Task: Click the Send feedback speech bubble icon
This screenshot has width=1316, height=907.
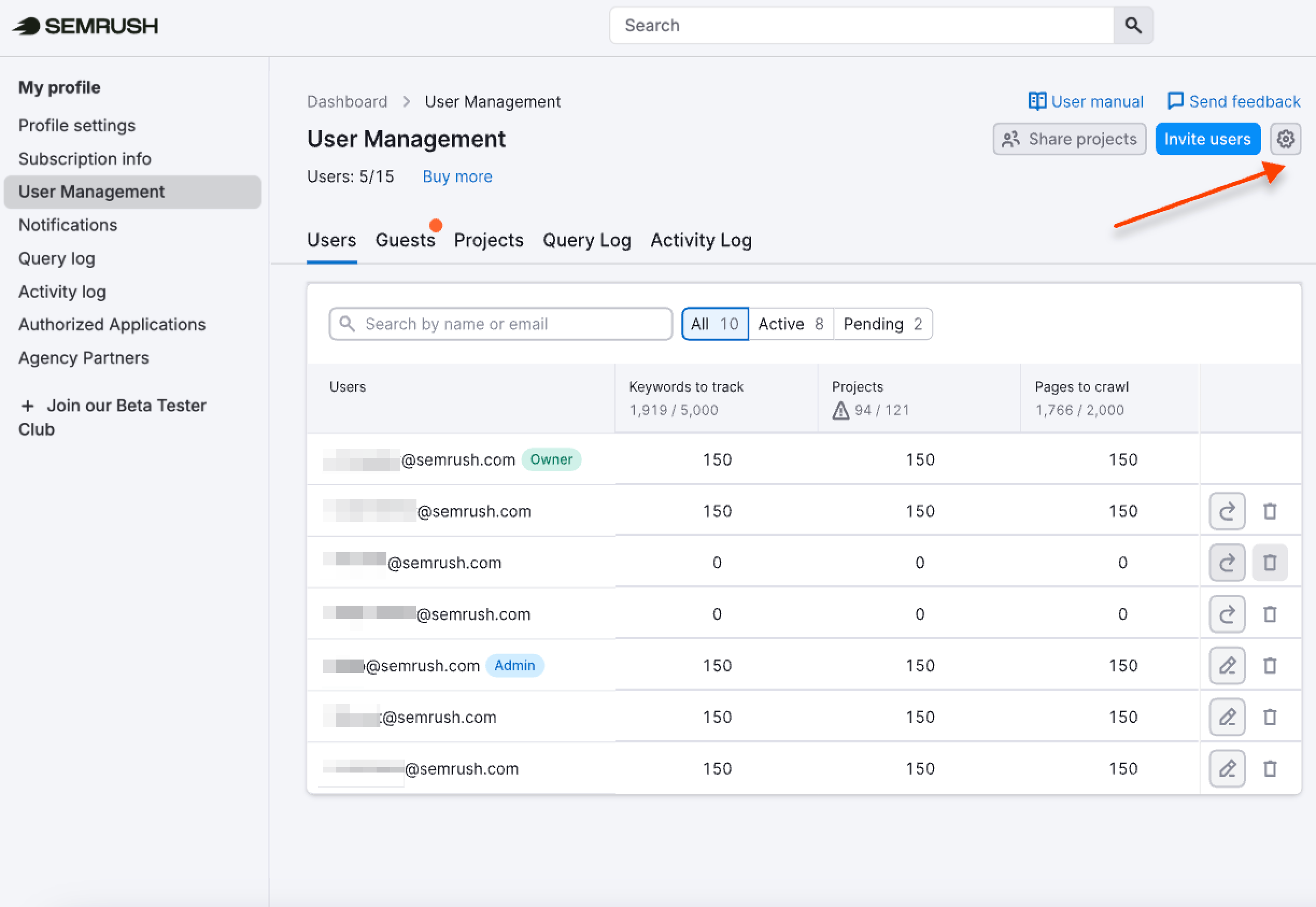Action: [x=1176, y=101]
